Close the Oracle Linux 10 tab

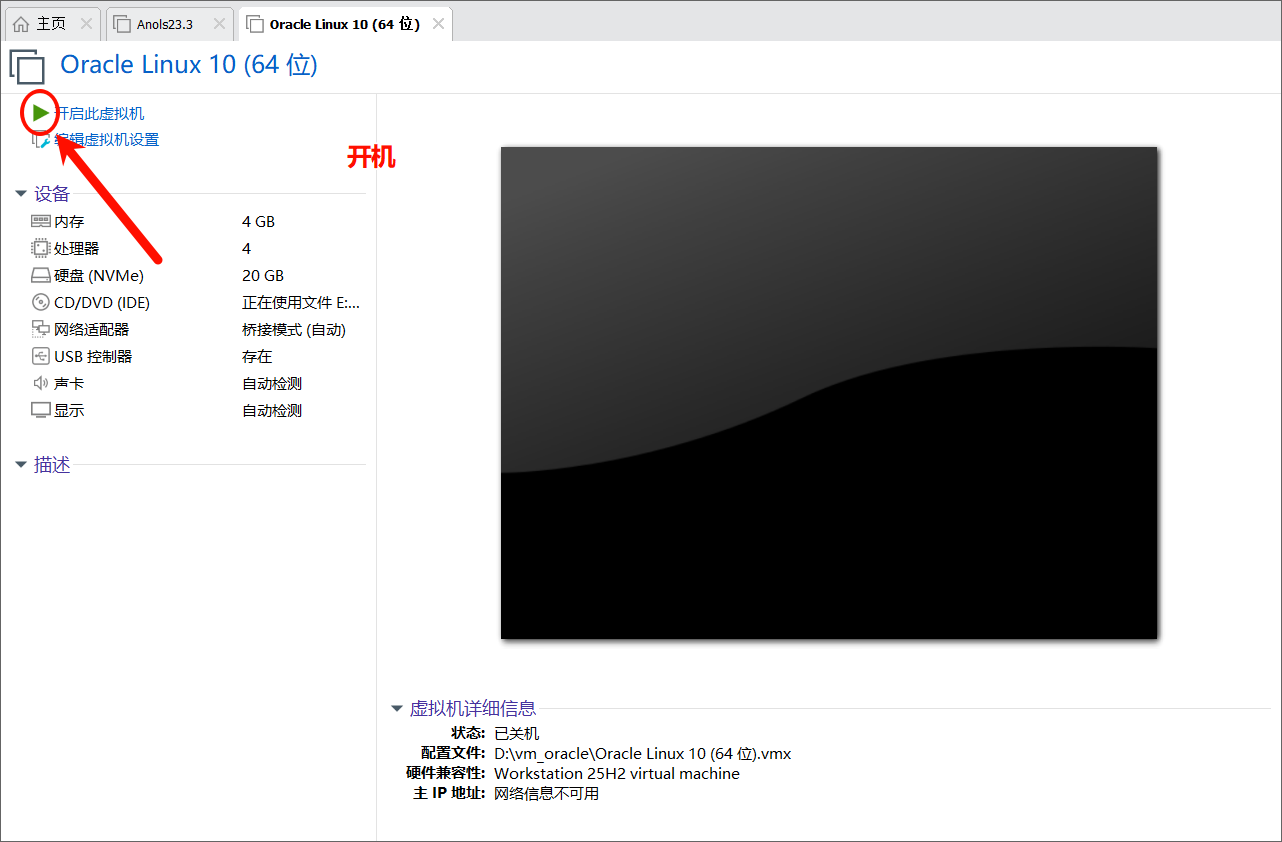tap(437, 24)
